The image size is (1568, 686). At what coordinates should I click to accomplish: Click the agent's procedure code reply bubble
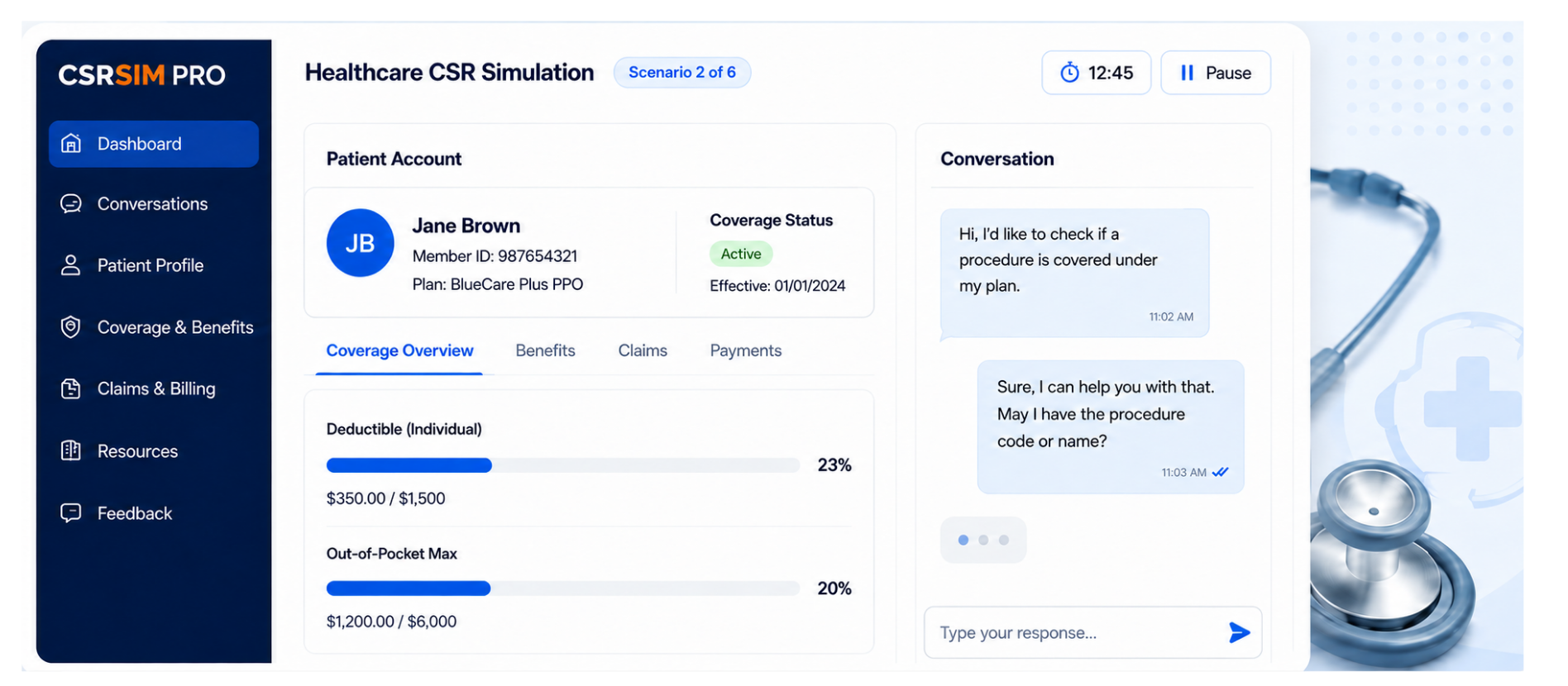[1111, 426]
